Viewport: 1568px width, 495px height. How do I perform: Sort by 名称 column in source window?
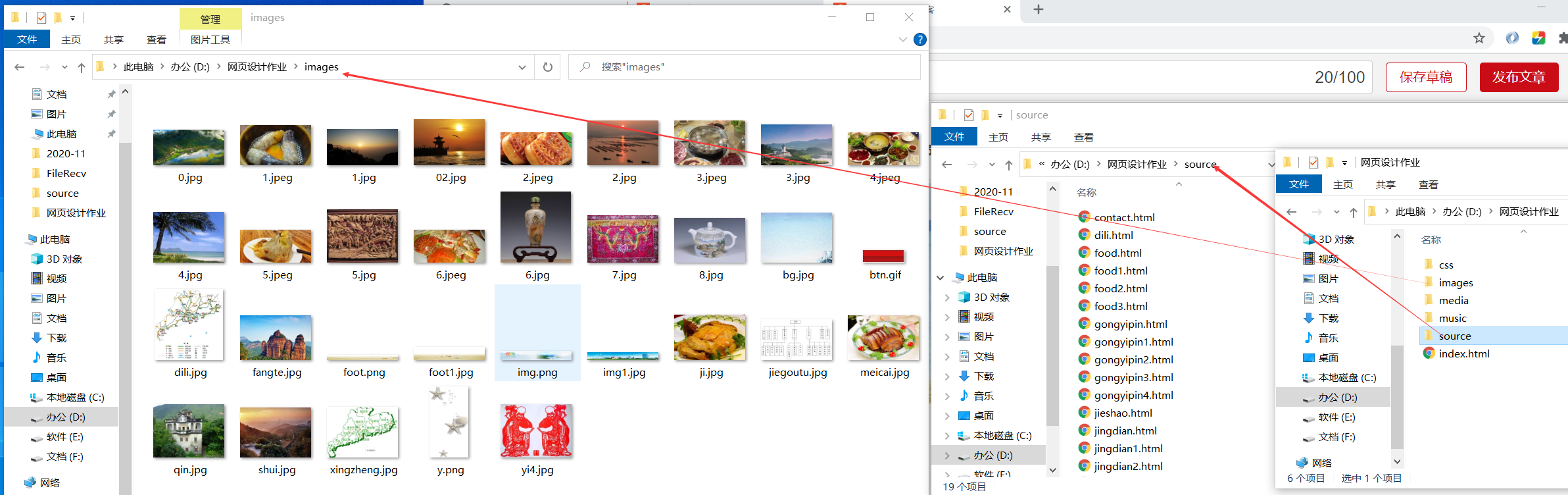click(1087, 192)
